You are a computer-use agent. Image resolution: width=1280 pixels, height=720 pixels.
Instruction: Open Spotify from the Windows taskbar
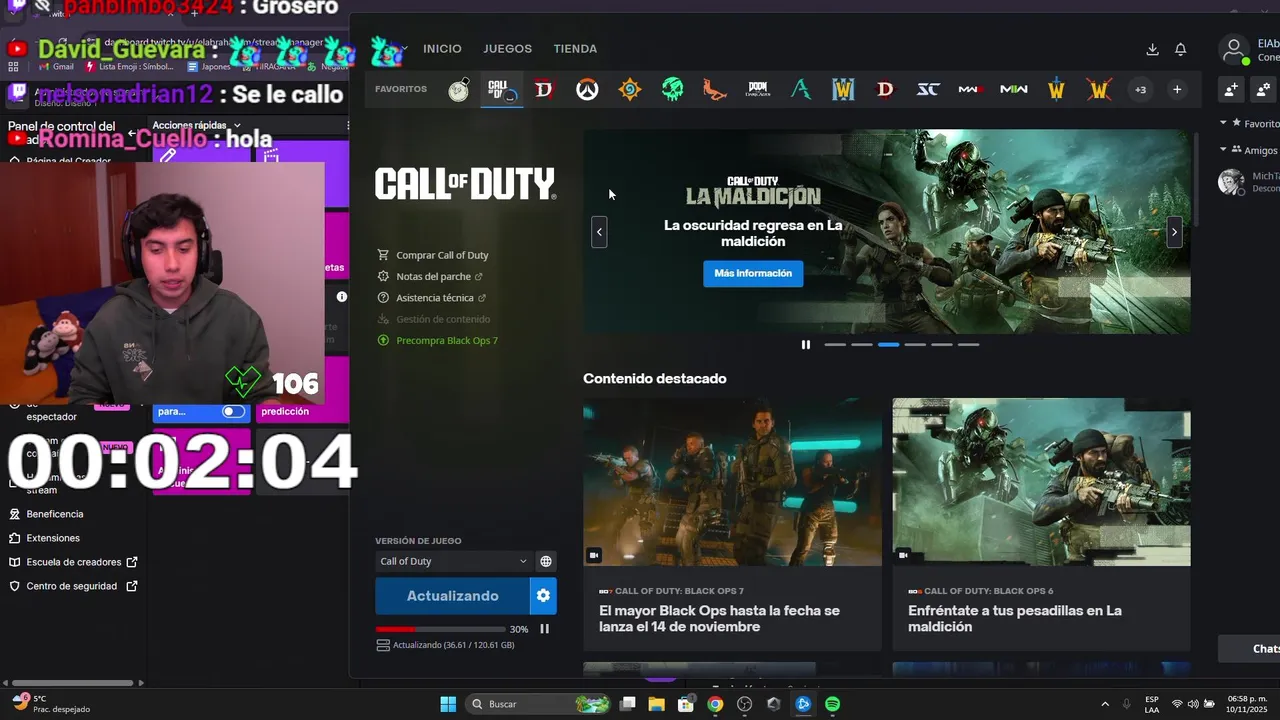click(x=833, y=704)
